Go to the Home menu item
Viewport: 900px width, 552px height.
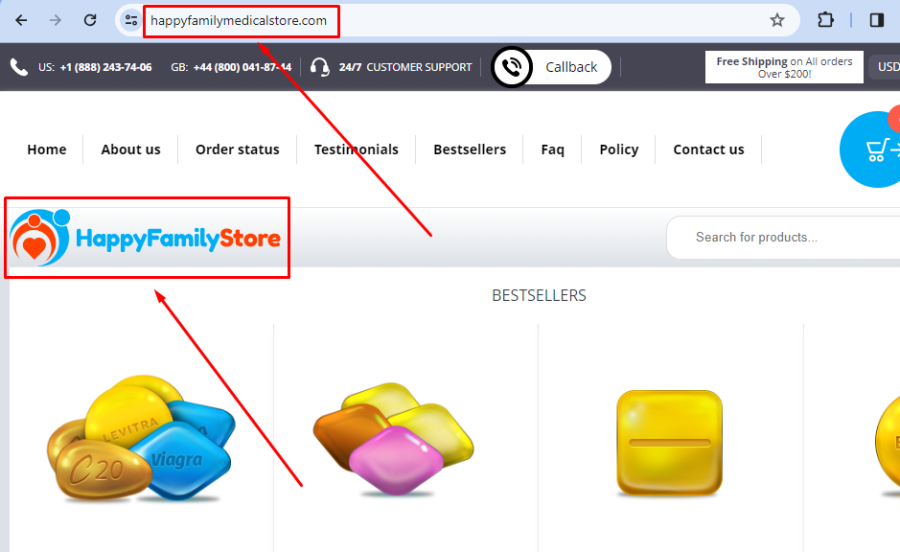point(46,149)
